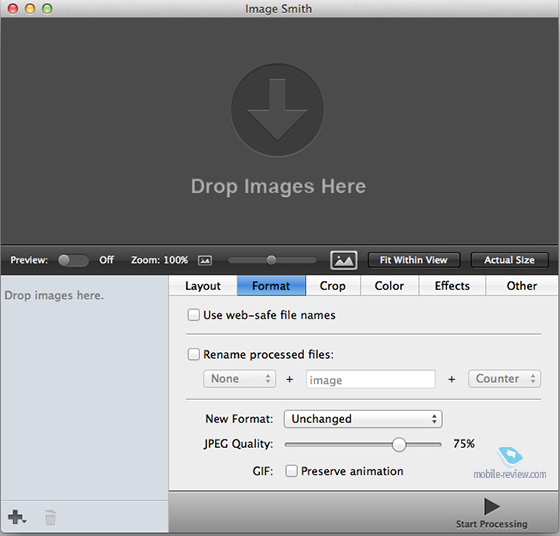Enable Use web-safe file names
Viewport: 560px width, 536px height.
point(193,315)
